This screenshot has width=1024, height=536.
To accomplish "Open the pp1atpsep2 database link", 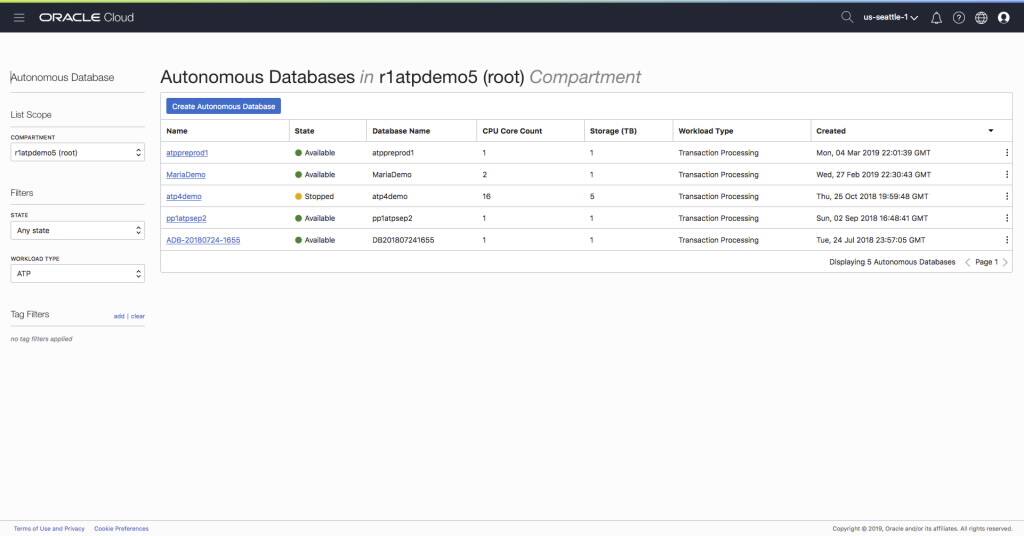I will click(186, 218).
